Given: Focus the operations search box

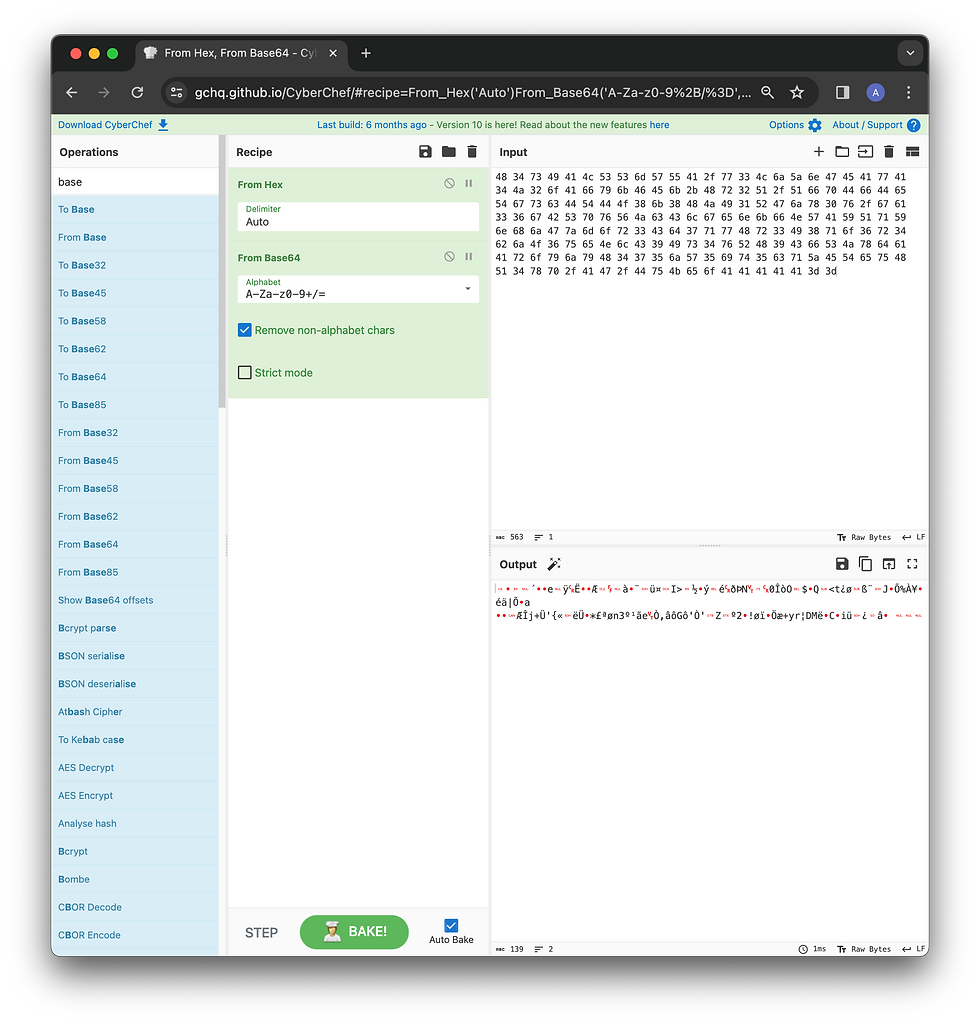Looking at the screenshot, I should click(x=135, y=182).
